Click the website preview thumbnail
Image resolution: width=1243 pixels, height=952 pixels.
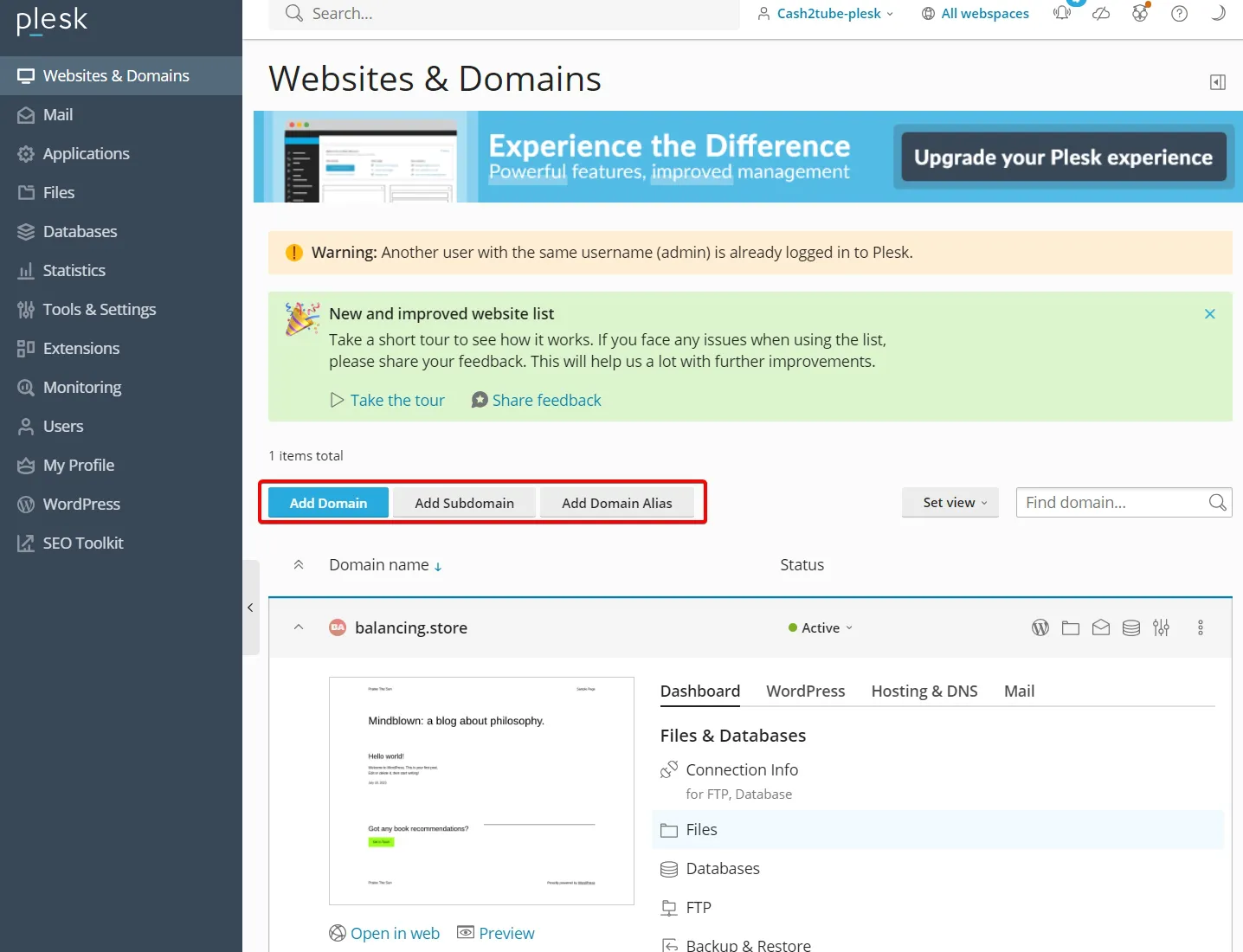tap(481, 791)
